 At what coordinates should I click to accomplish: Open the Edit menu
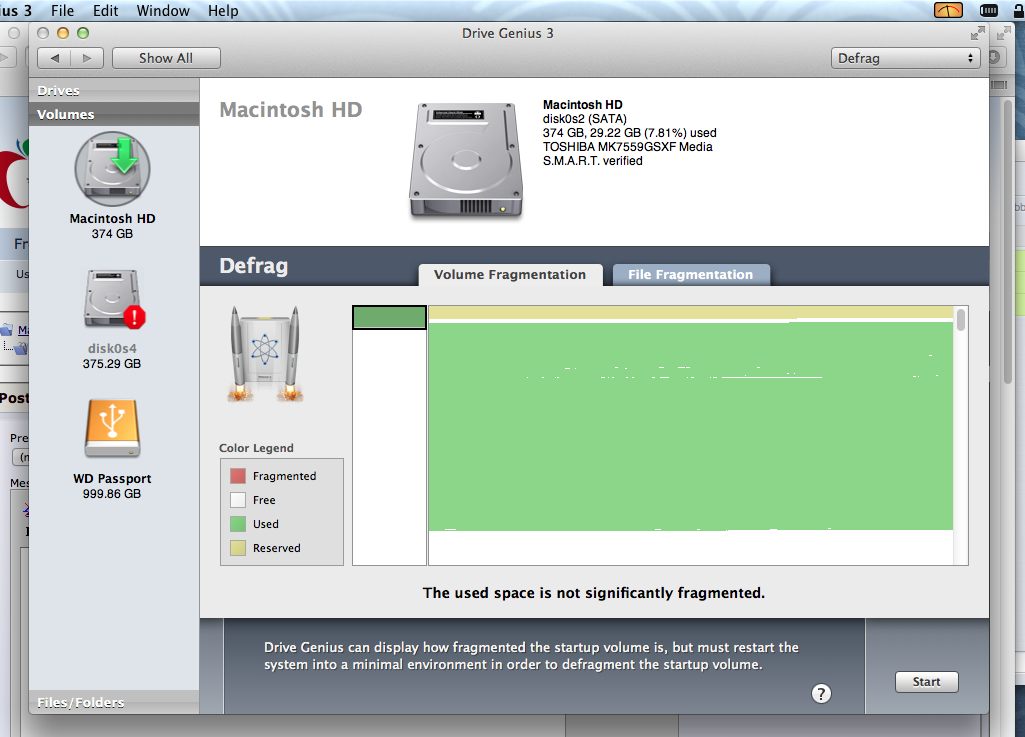coord(105,10)
